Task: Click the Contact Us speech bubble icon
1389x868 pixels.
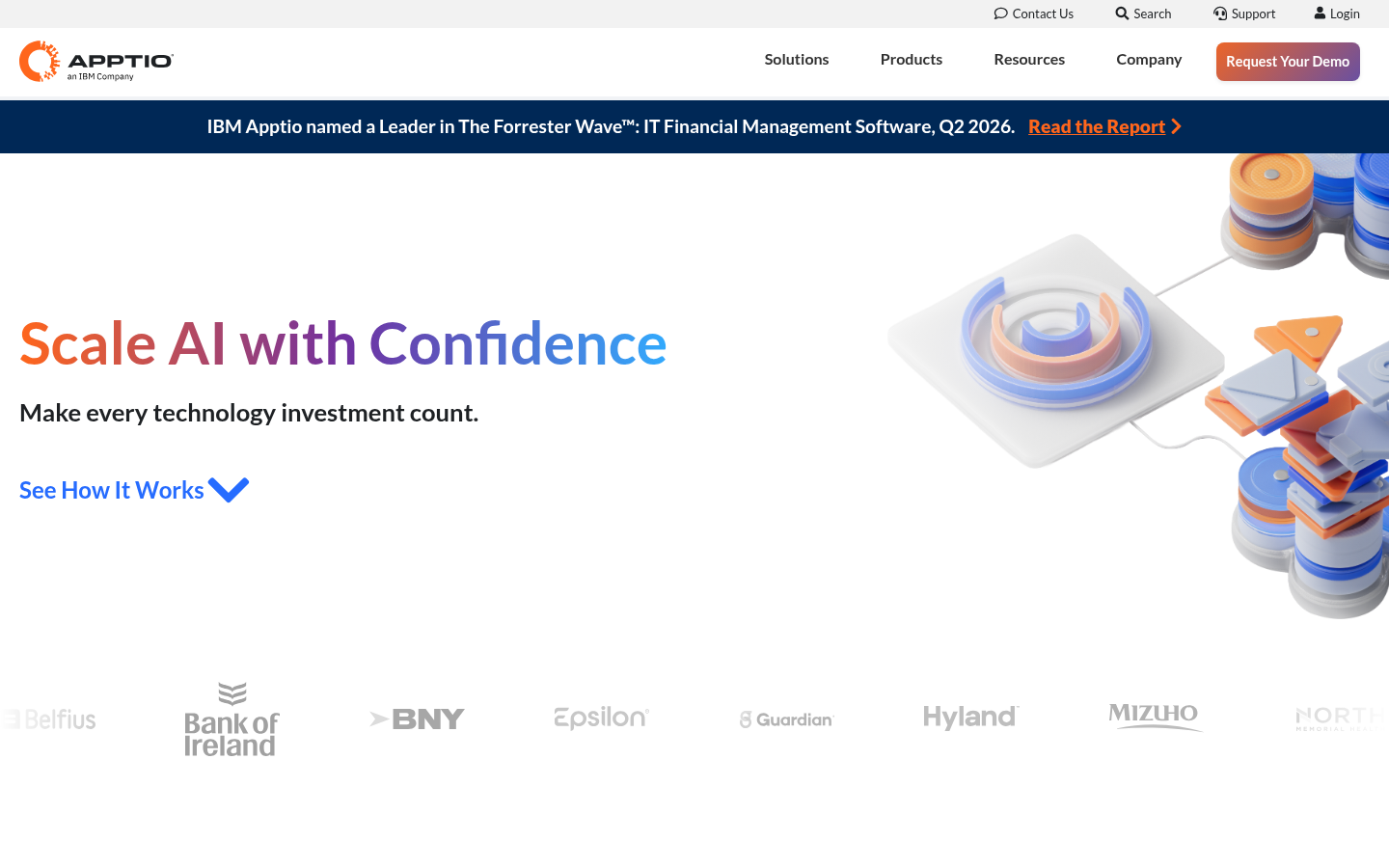Action: [x=1001, y=14]
